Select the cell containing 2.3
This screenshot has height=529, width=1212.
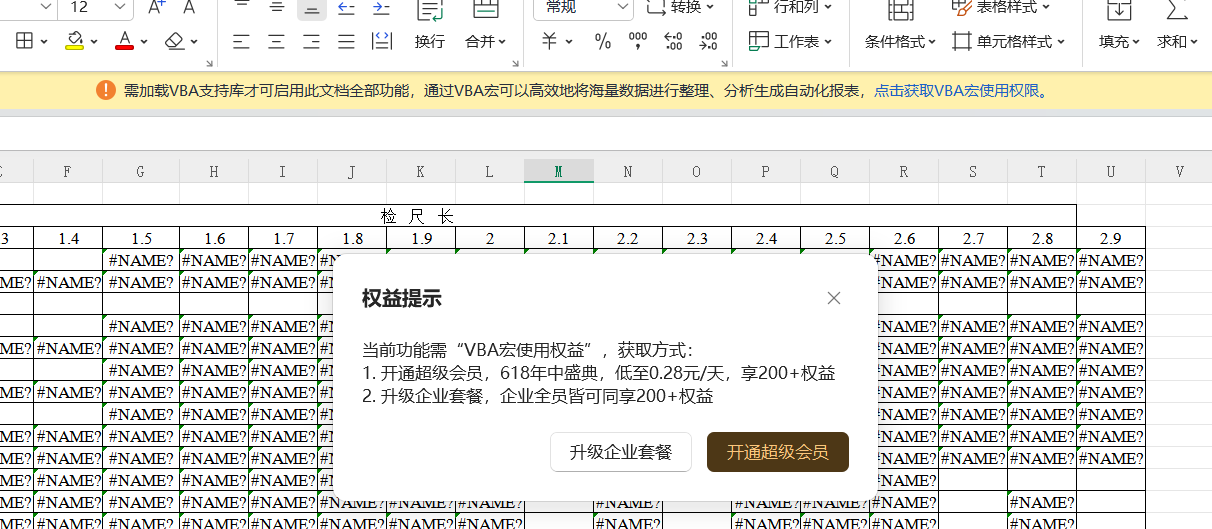pos(697,238)
